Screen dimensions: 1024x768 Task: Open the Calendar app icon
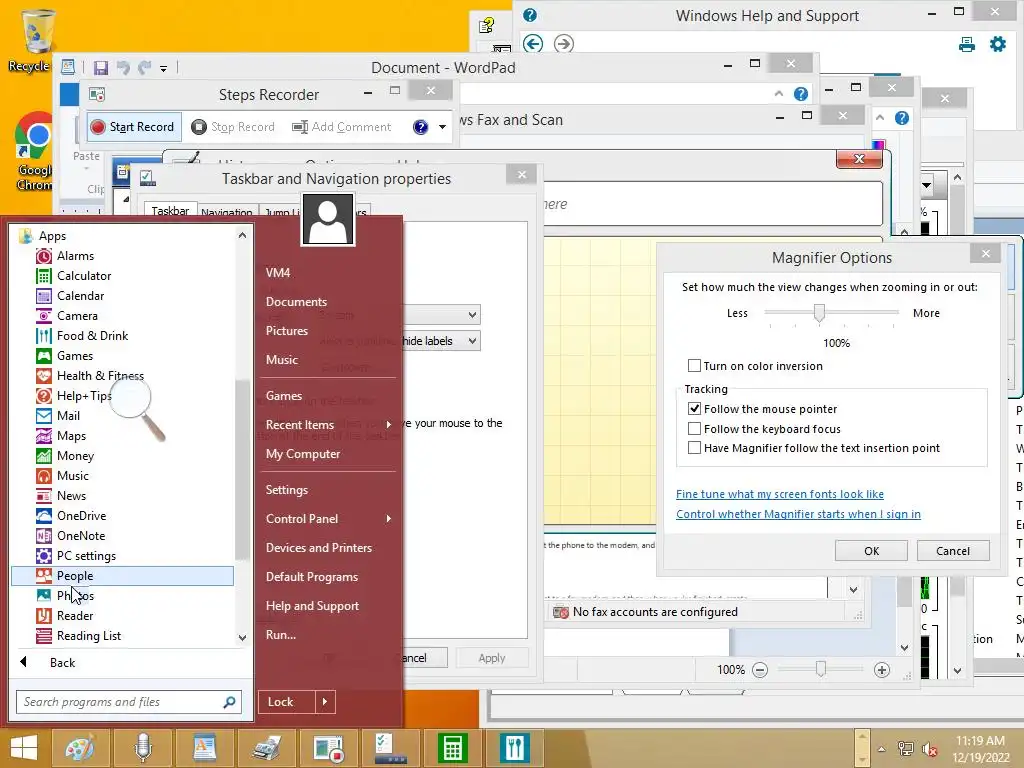(44, 296)
